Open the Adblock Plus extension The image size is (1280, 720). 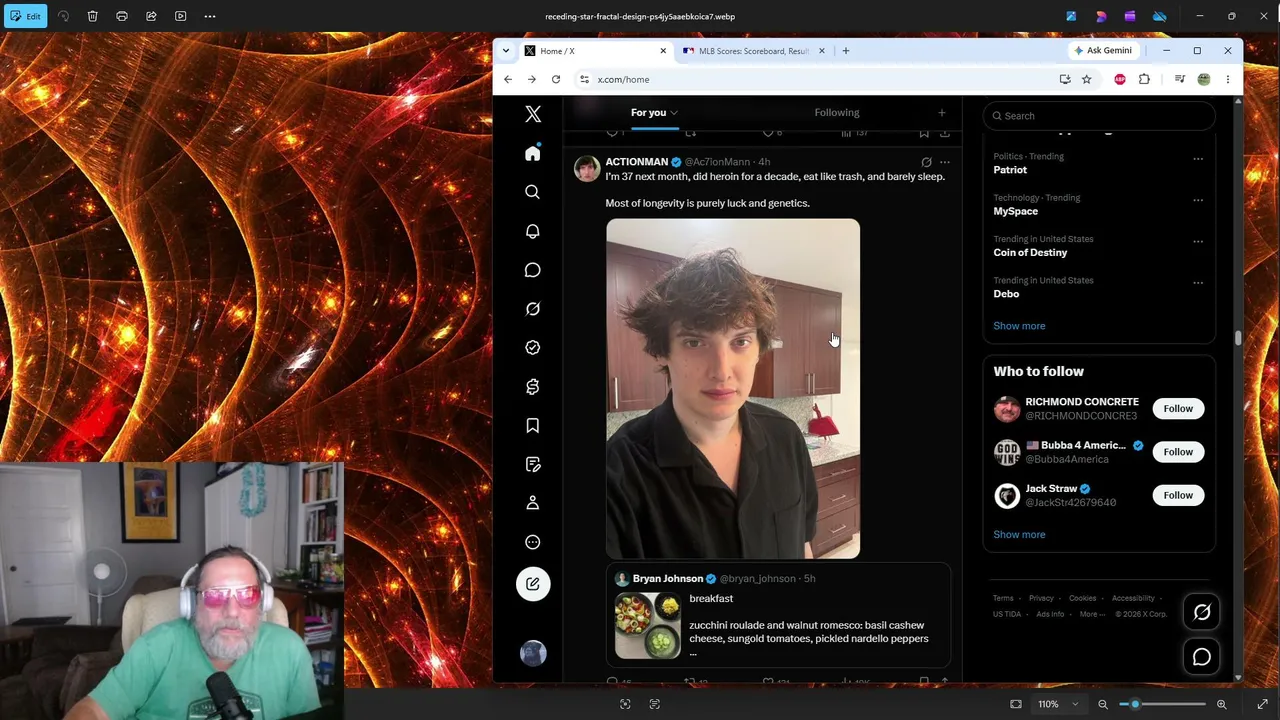(1120, 79)
